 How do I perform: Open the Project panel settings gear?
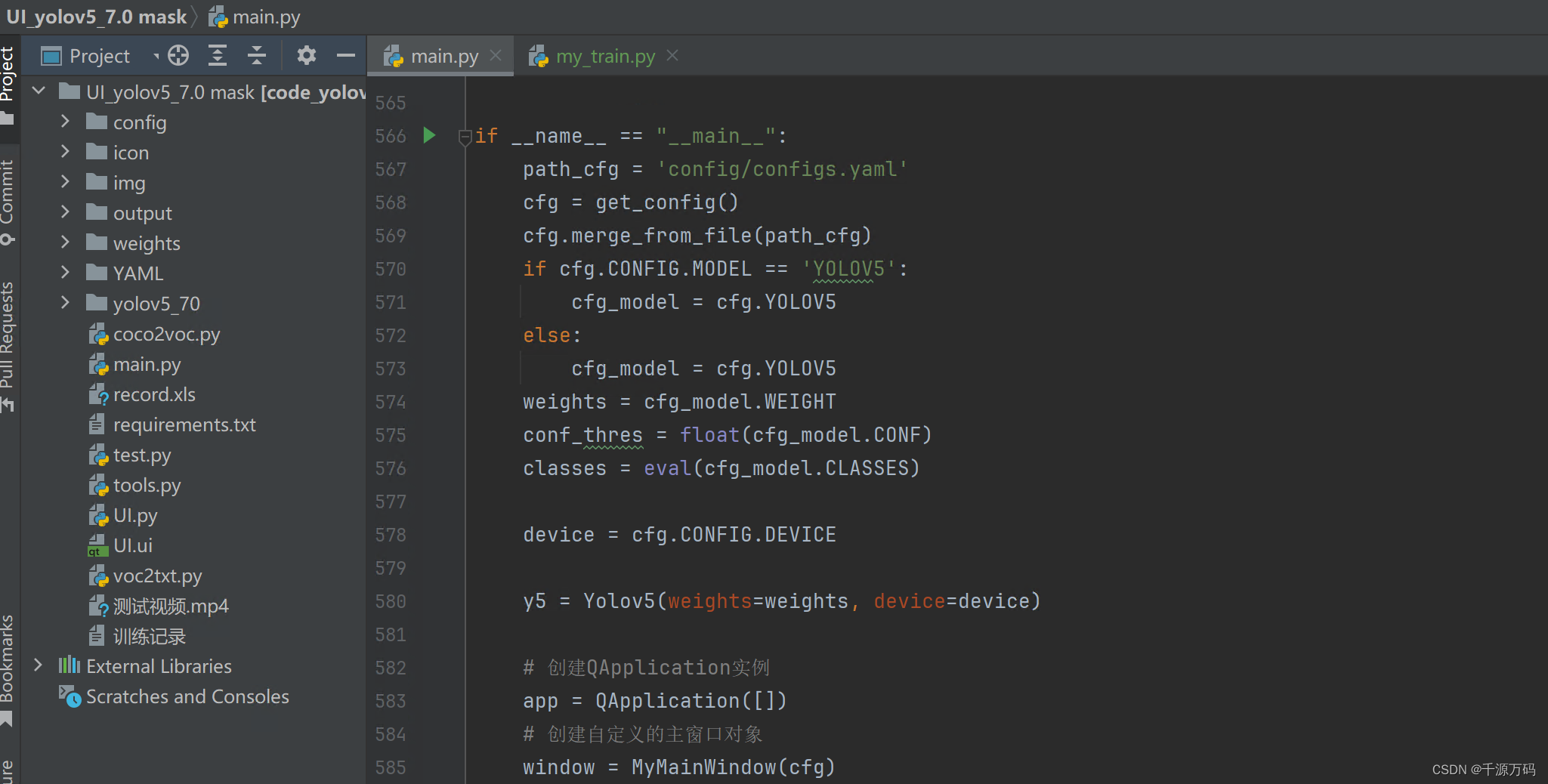coord(306,55)
